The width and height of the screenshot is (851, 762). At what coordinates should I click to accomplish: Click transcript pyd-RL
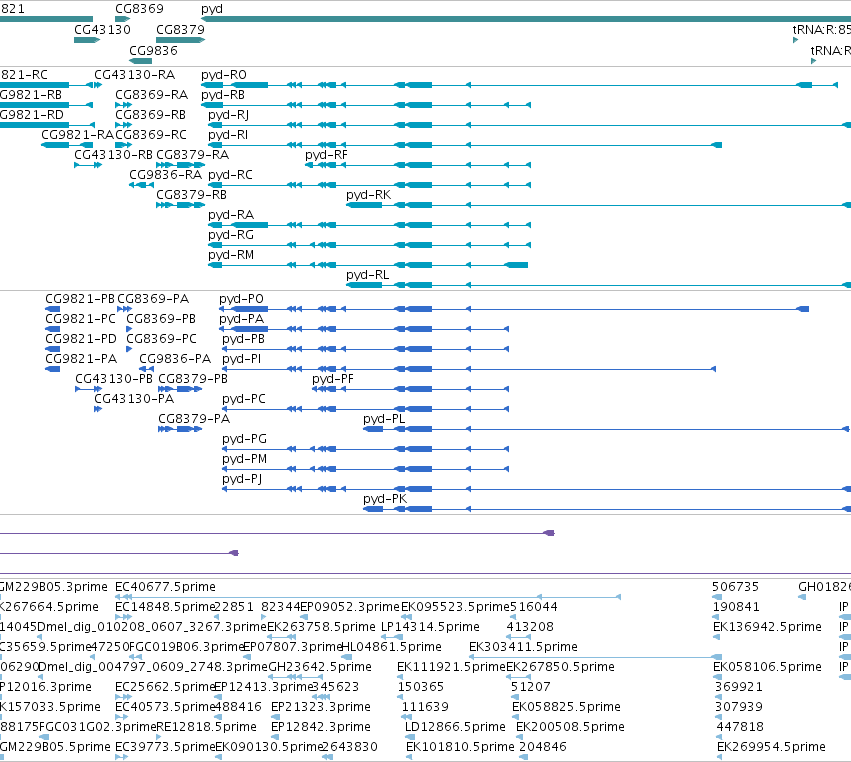click(367, 275)
